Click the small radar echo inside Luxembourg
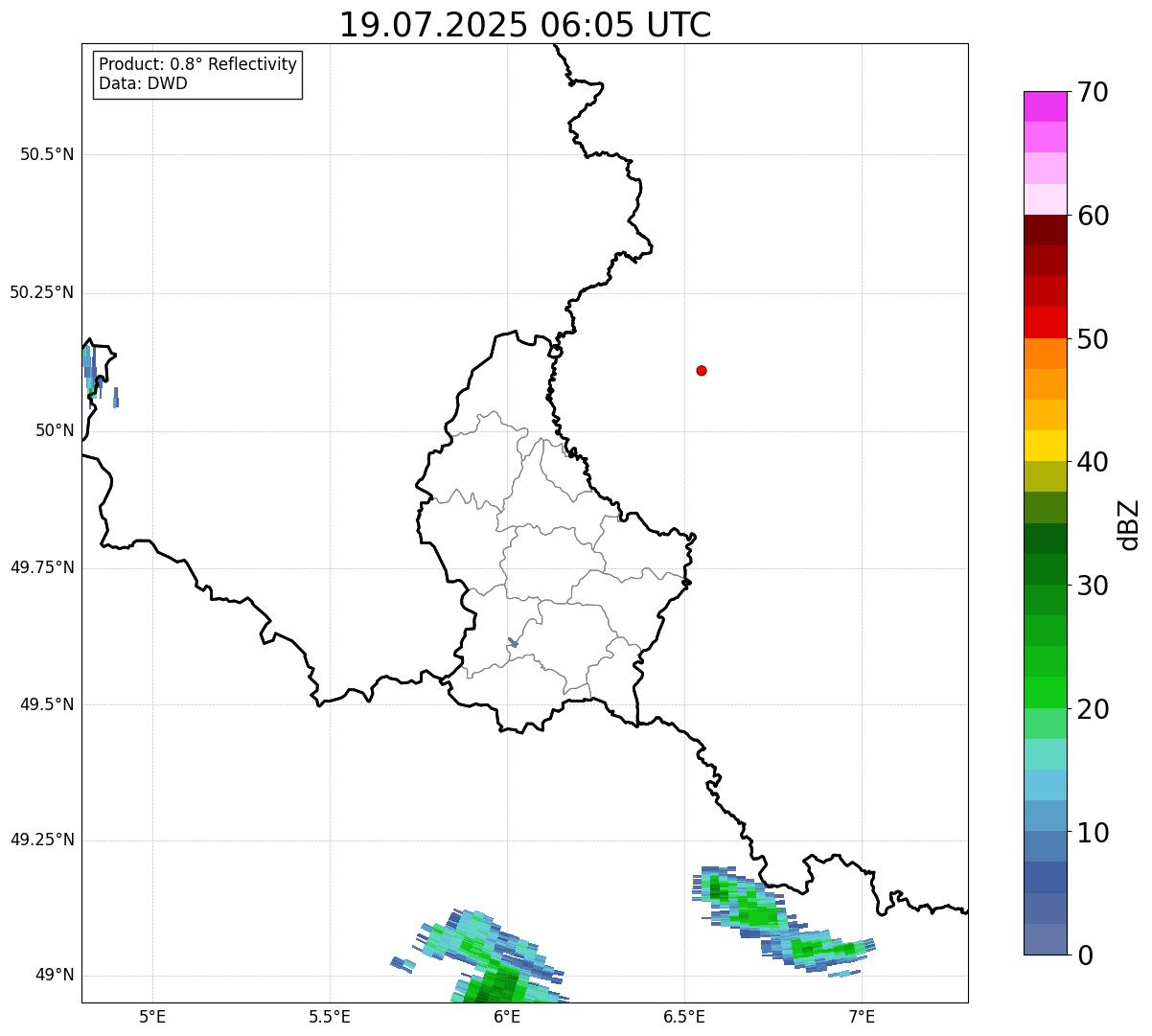Screen dimensions: 1152x1036 (x=513, y=642)
